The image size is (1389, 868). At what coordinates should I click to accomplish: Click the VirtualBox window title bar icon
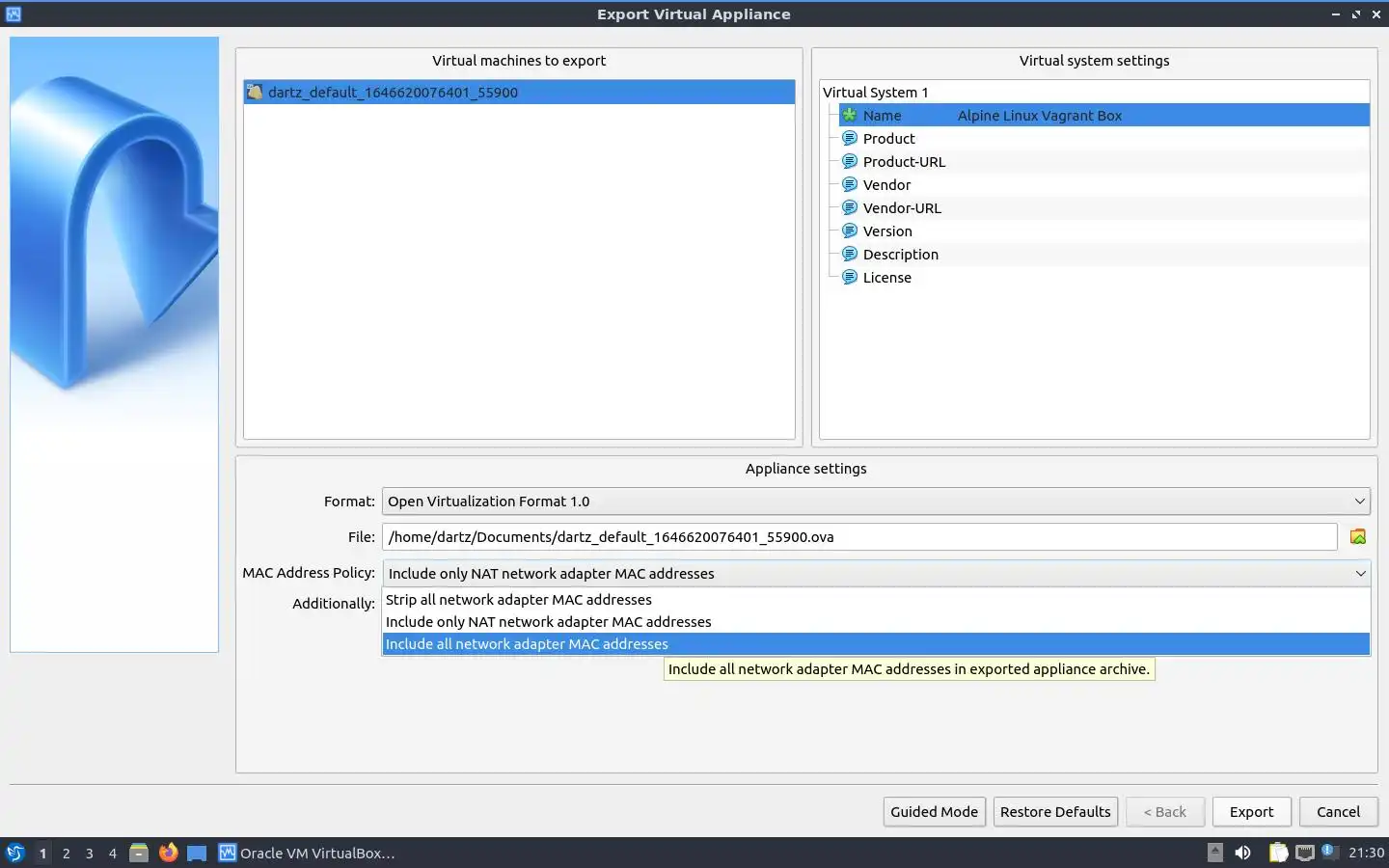click(x=13, y=14)
